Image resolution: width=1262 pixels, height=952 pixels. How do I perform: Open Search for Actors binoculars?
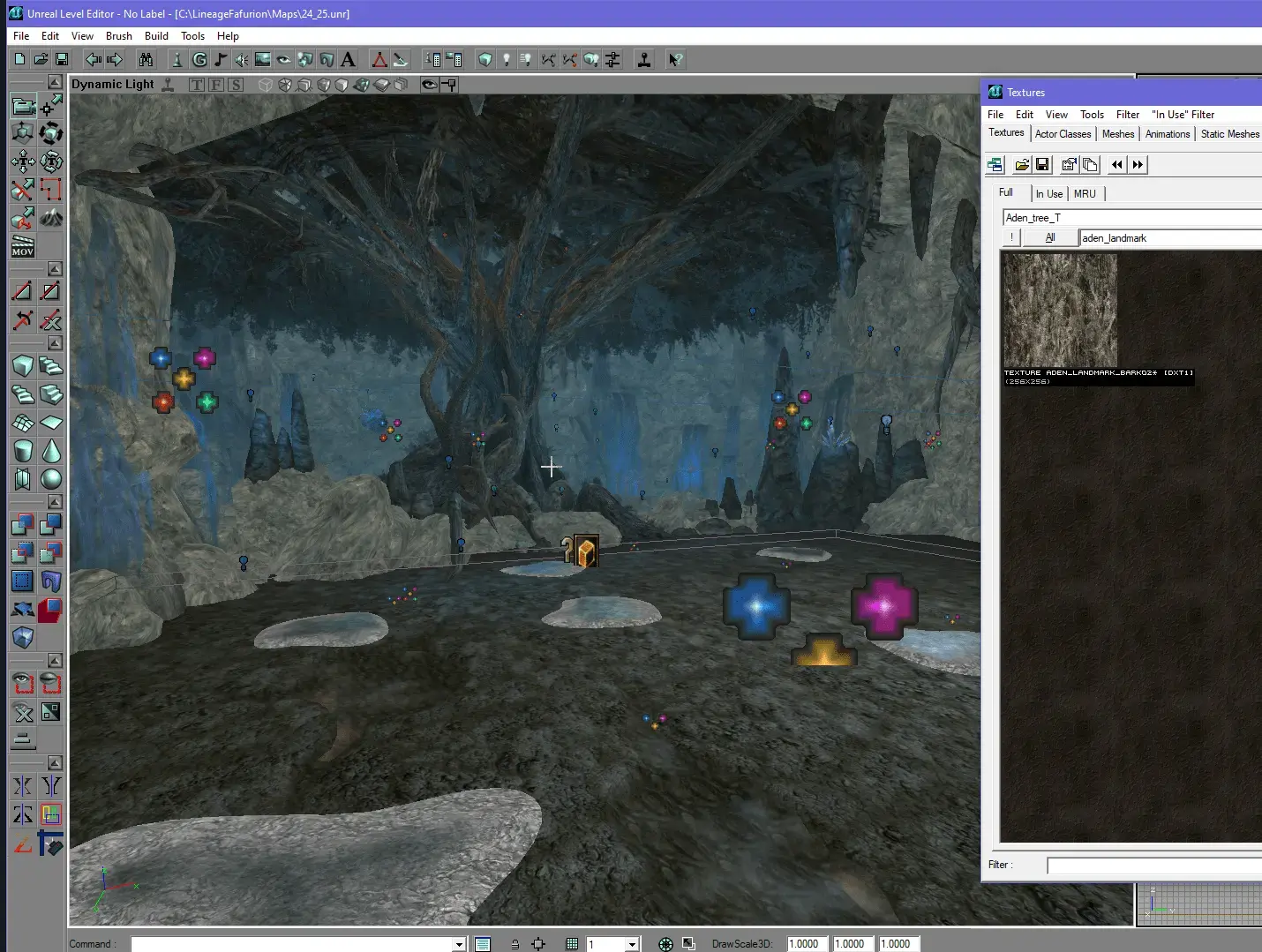coord(146,59)
